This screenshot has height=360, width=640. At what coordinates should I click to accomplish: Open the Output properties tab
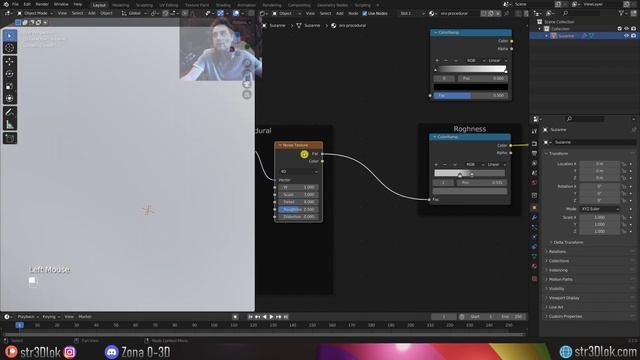click(x=534, y=153)
